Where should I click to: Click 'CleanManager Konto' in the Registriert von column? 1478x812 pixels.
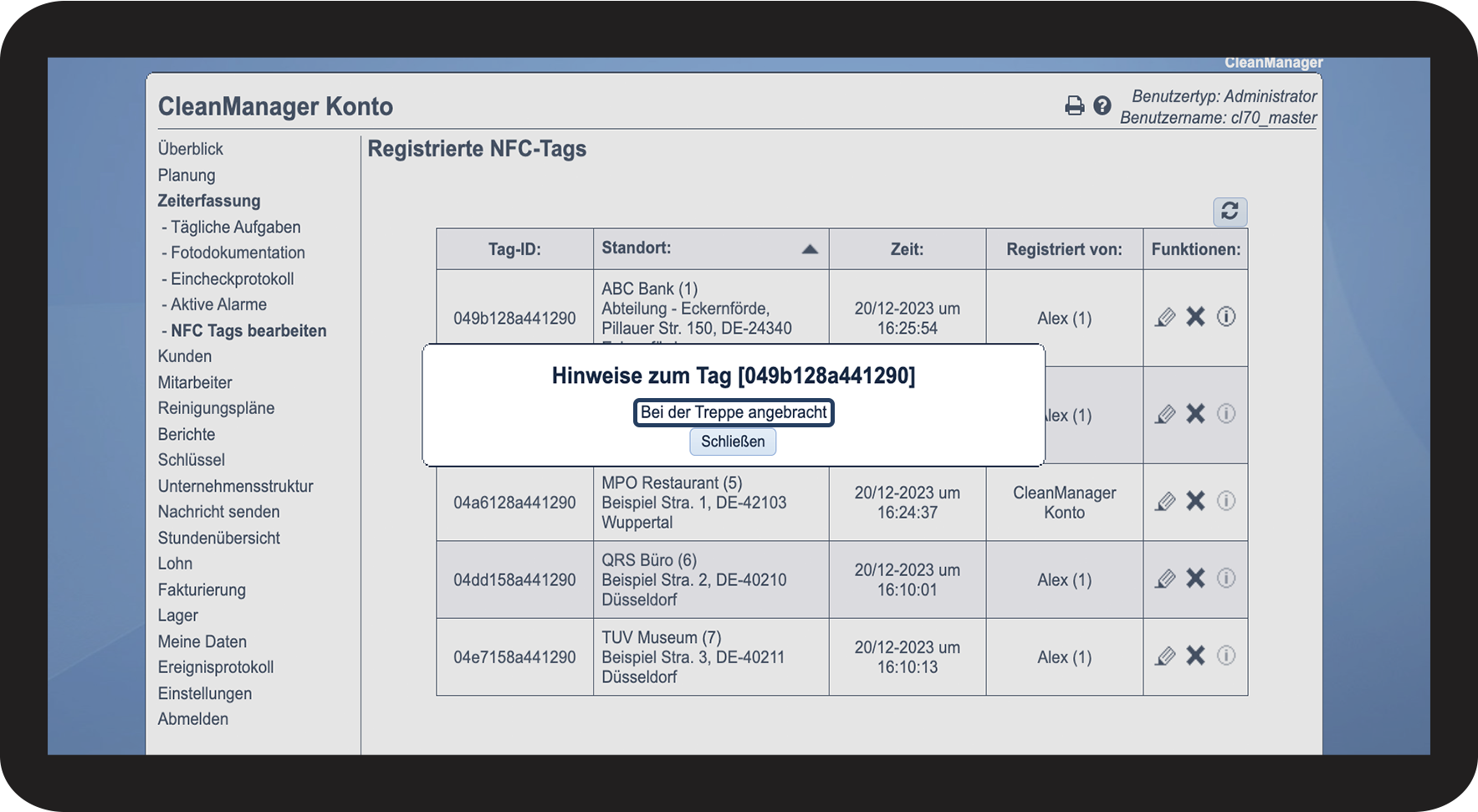pyautogui.click(x=1065, y=503)
